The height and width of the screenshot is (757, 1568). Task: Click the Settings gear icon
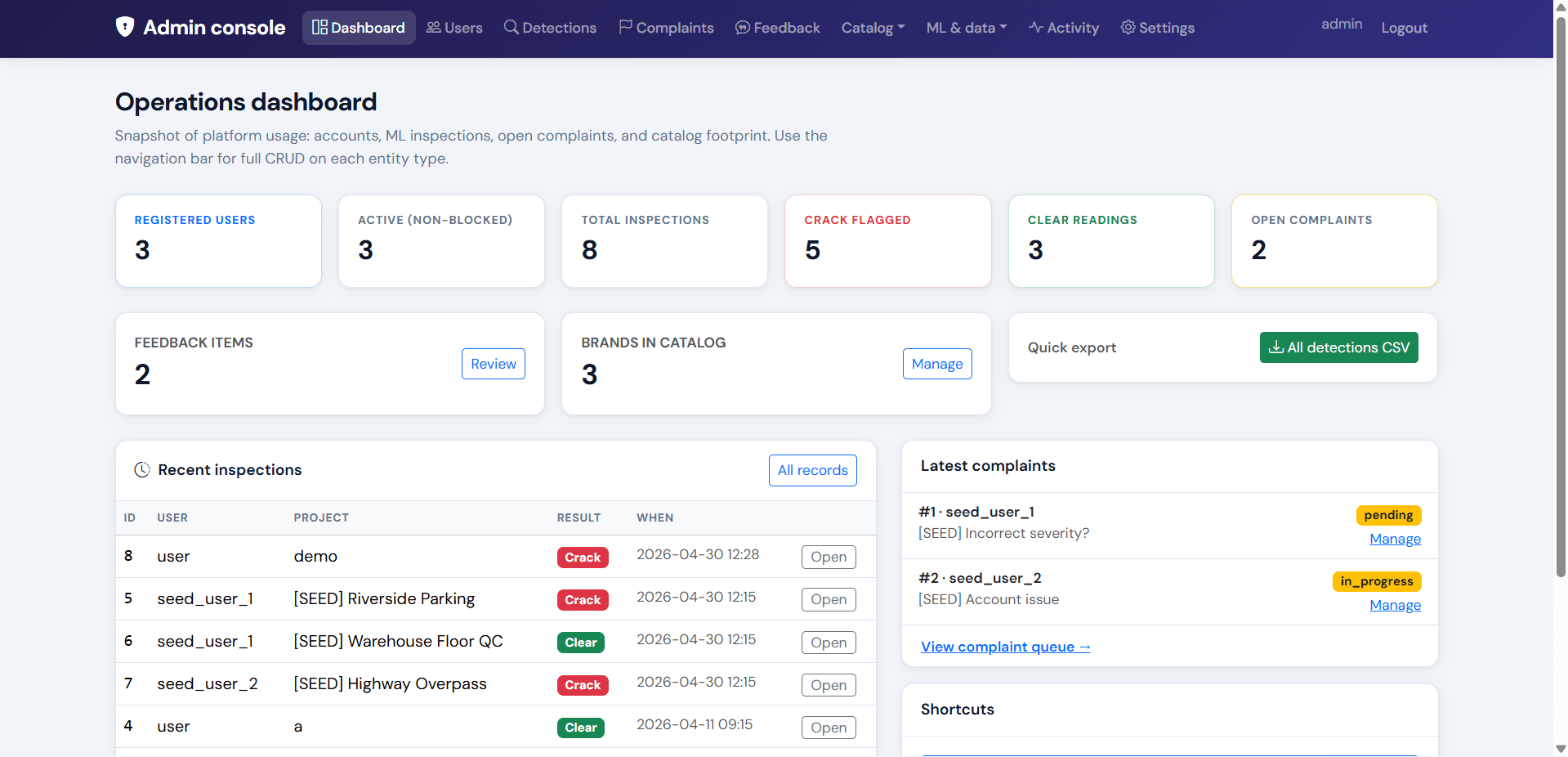[x=1128, y=27]
